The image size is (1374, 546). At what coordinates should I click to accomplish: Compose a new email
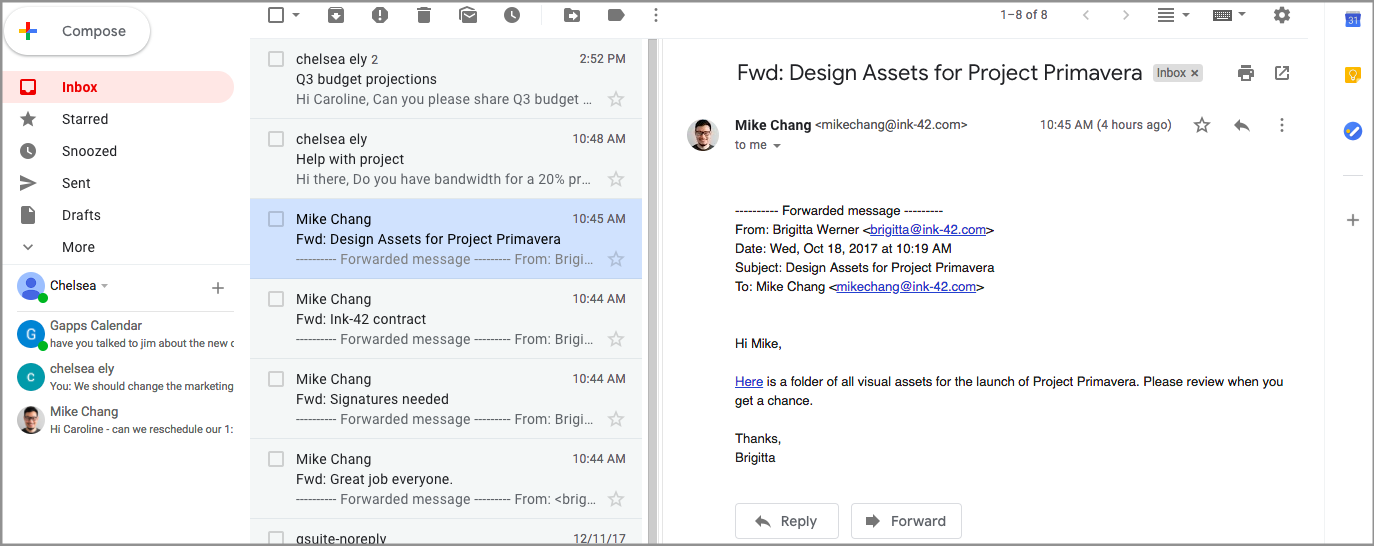(77, 31)
